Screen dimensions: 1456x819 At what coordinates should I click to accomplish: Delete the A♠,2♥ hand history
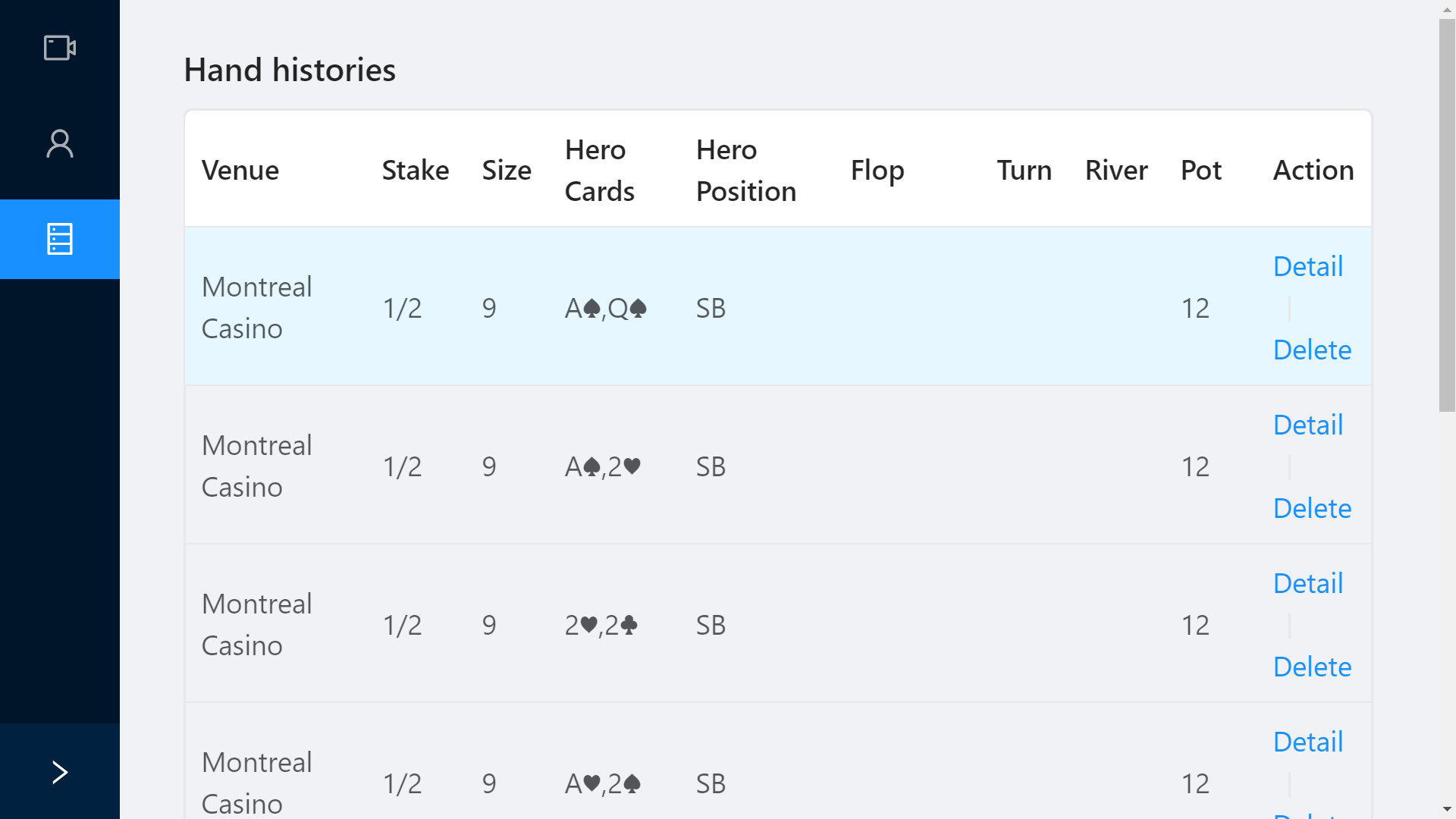pos(1312,508)
